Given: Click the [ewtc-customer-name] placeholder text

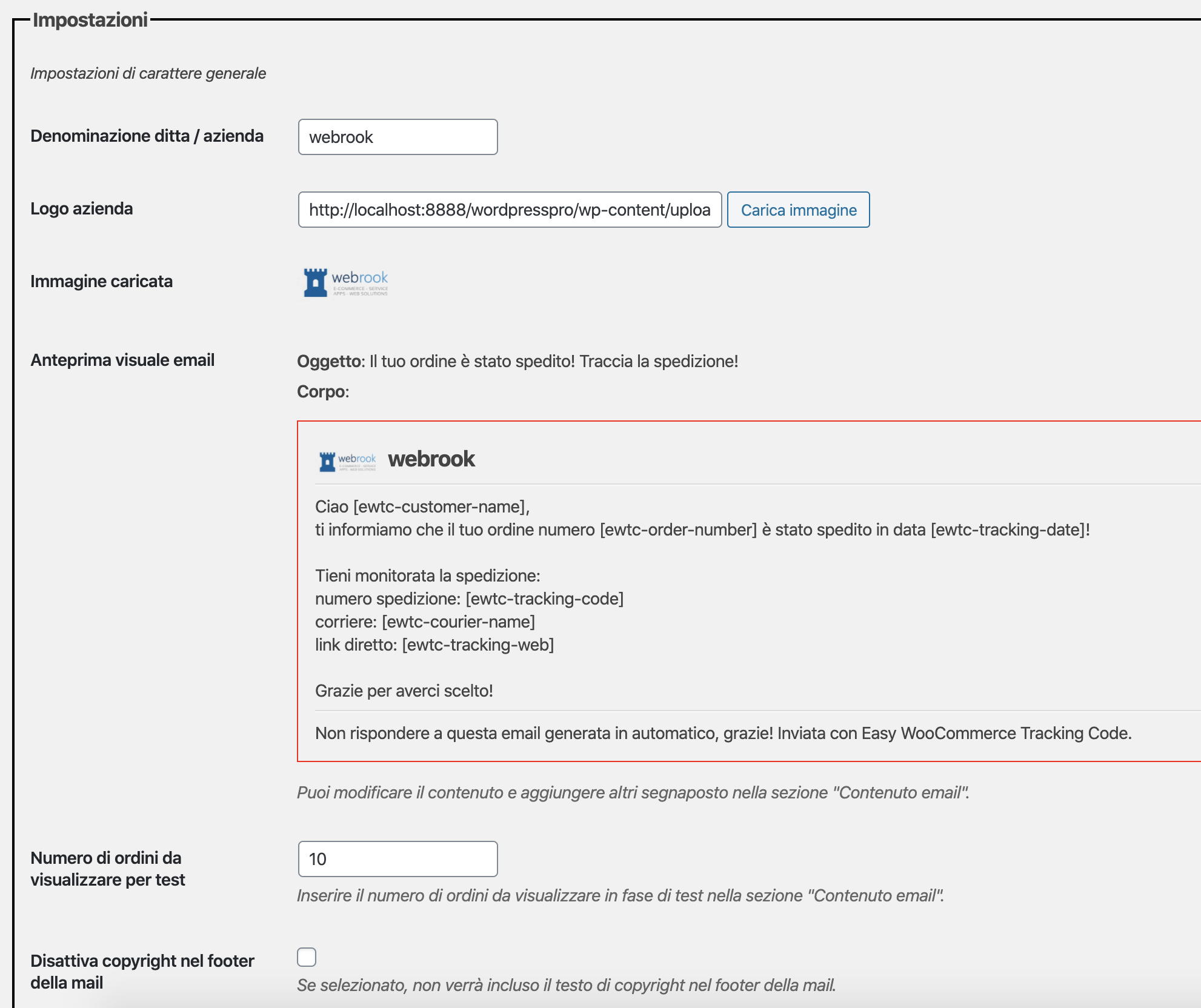Looking at the screenshot, I should point(440,506).
